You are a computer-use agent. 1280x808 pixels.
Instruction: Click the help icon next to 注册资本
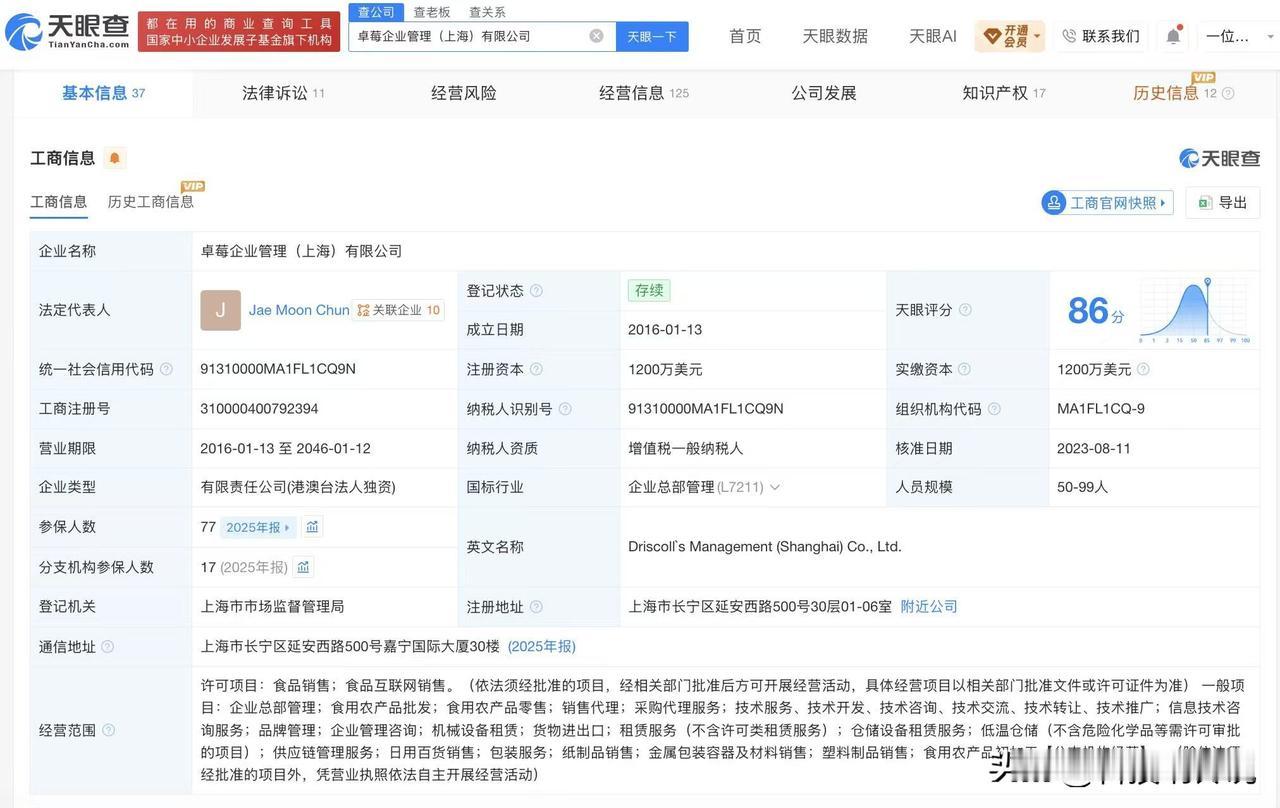tap(536, 369)
